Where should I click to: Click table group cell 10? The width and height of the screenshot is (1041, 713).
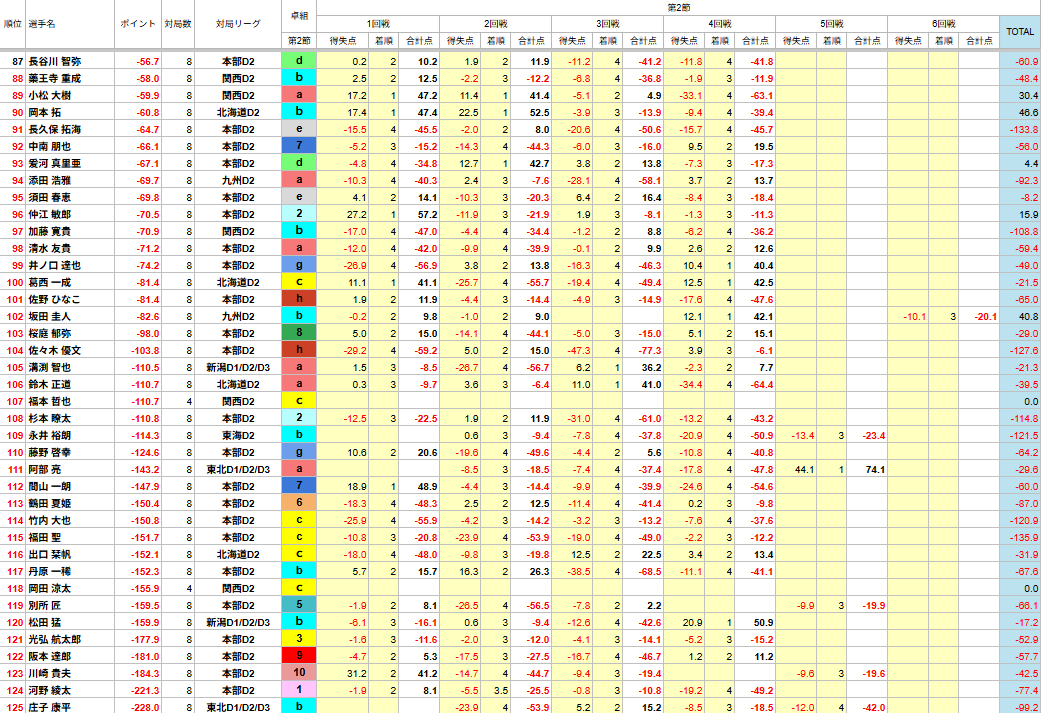(x=299, y=673)
